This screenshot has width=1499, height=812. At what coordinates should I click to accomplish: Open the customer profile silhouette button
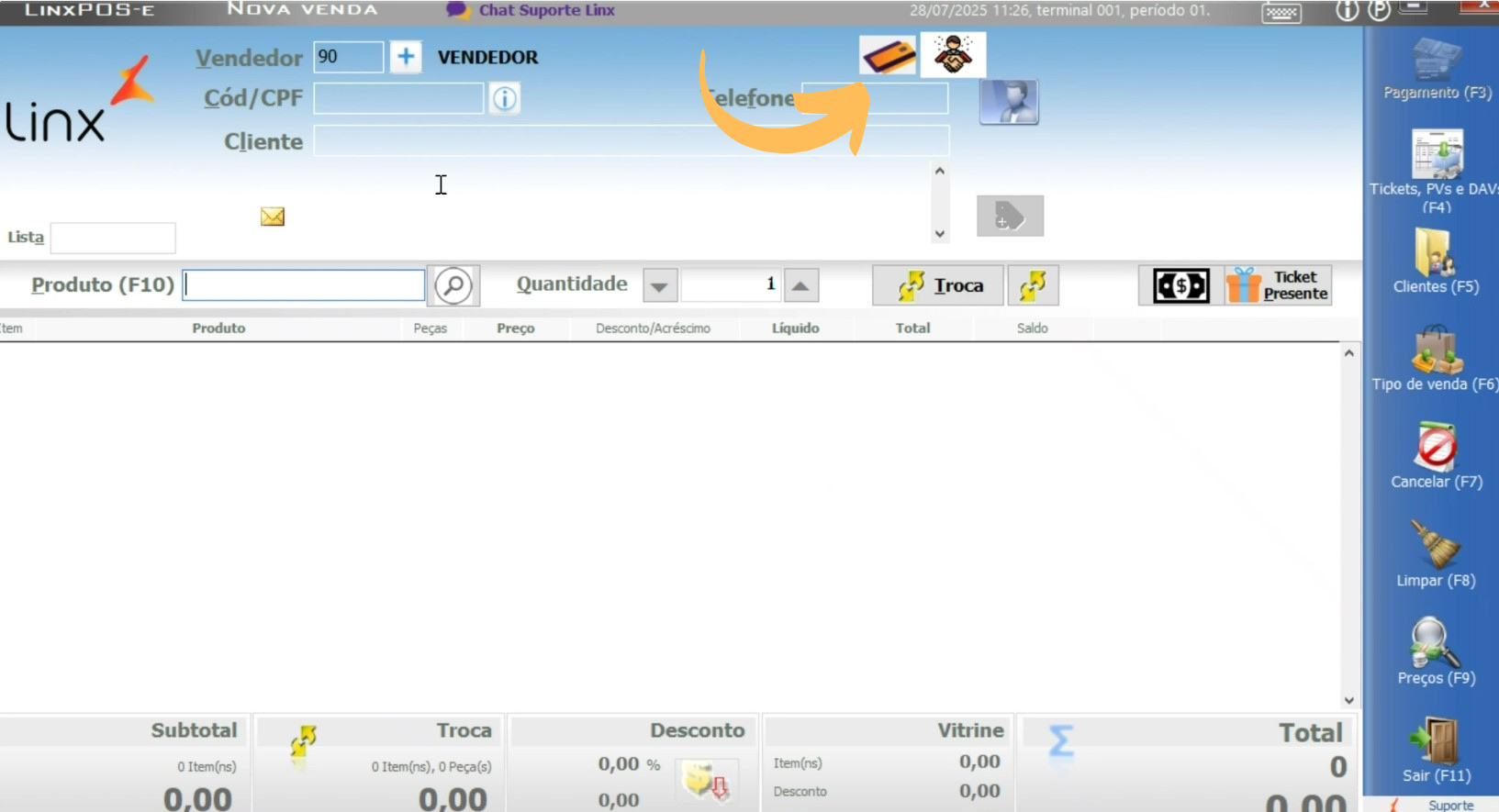click(1009, 101)
